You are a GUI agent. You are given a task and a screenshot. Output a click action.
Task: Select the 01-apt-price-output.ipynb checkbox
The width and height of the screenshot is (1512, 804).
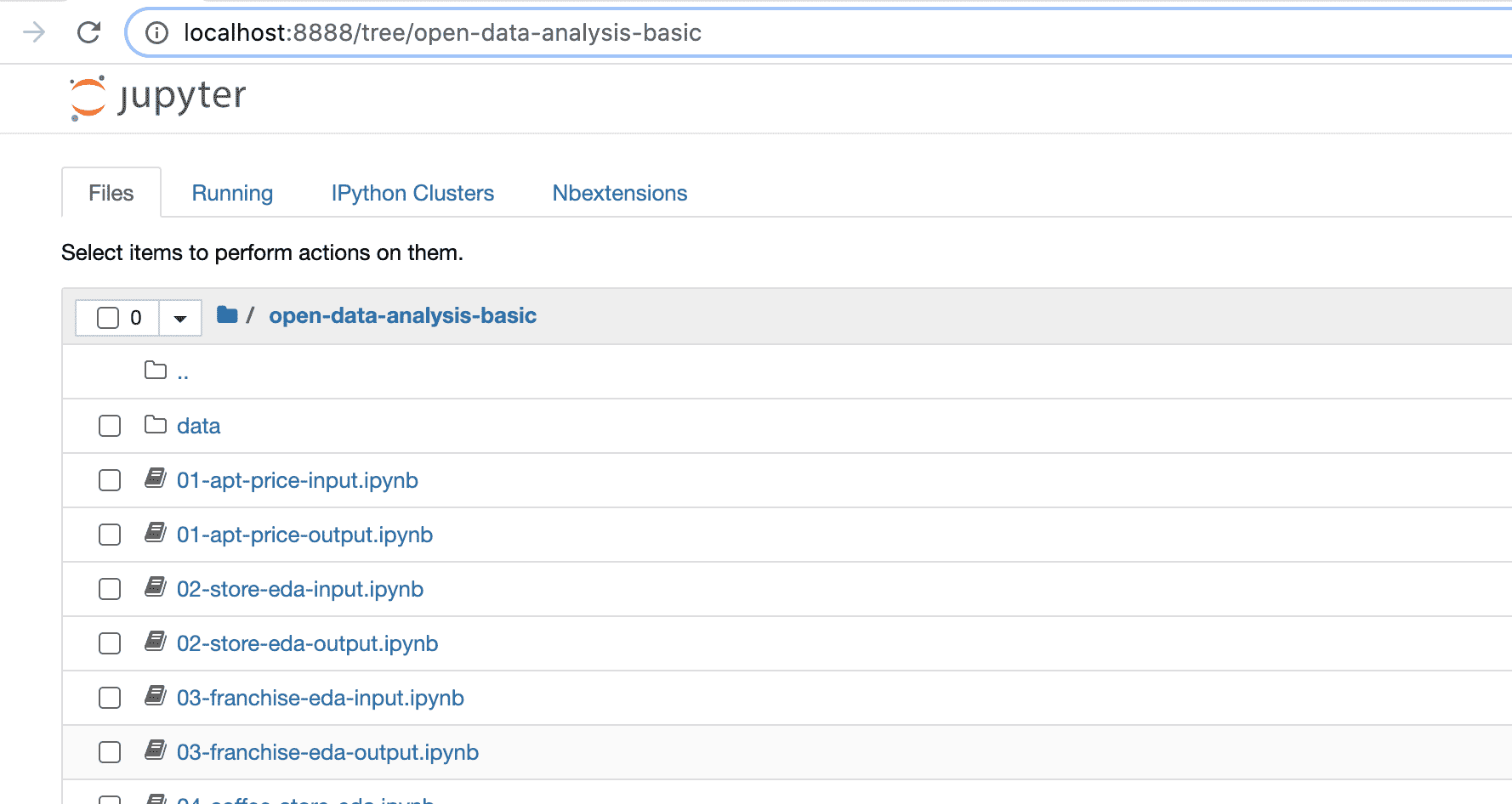(x=110, y=535)
